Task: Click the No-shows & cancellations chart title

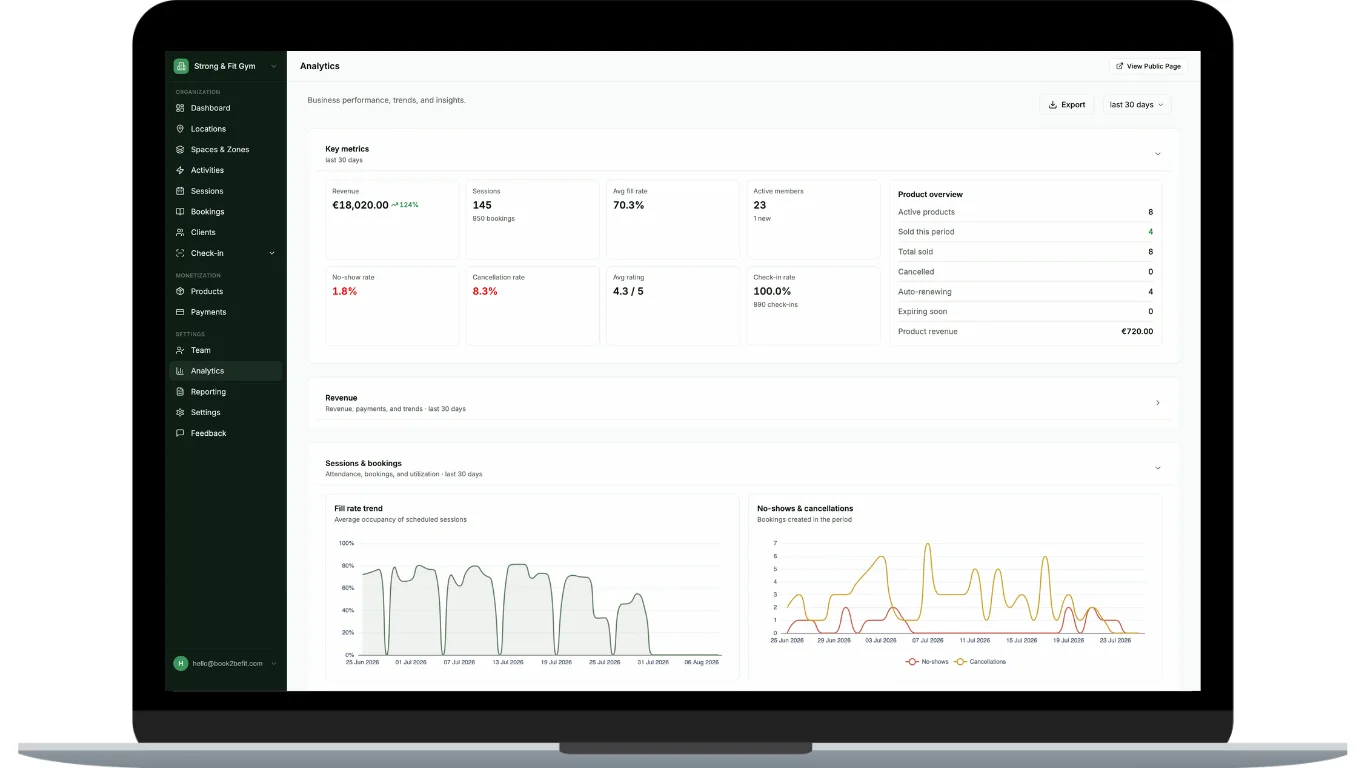Action: (805, 509)
